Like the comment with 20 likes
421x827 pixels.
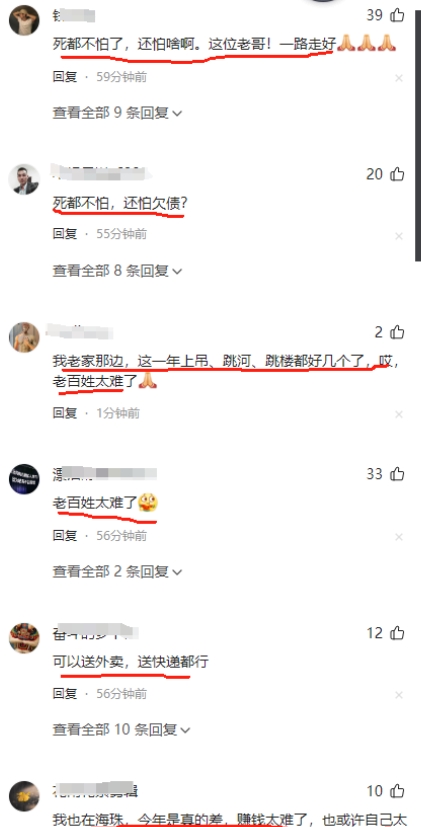click(397, 174)
